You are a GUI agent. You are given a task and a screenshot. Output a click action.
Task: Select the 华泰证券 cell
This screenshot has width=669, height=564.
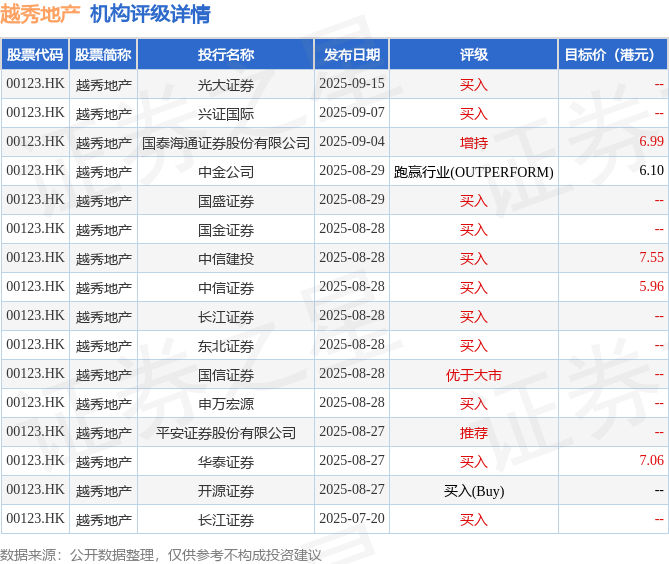[226, 462]
